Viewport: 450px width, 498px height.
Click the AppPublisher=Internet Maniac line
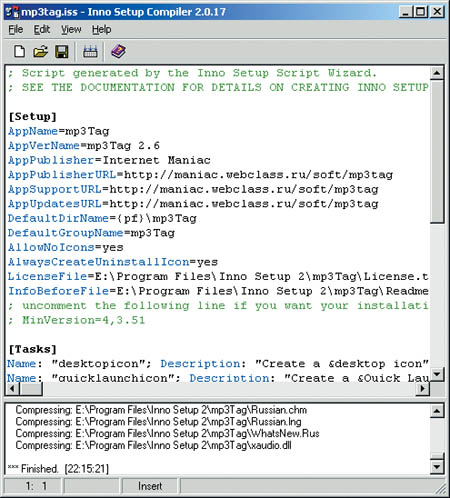point(109,160)
